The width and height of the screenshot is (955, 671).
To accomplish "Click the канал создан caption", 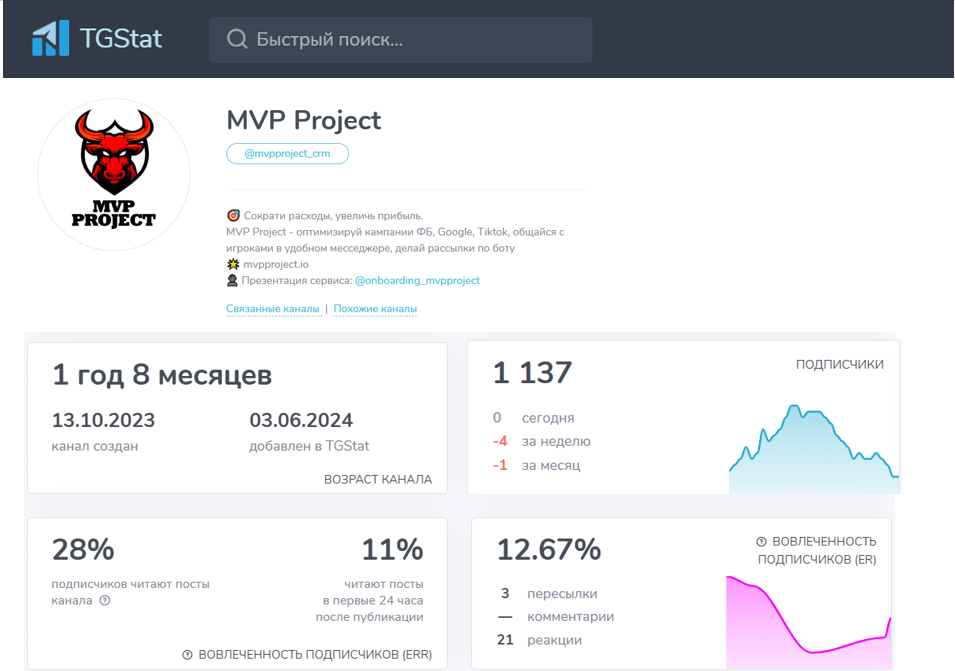I will [x=95, y=446].
